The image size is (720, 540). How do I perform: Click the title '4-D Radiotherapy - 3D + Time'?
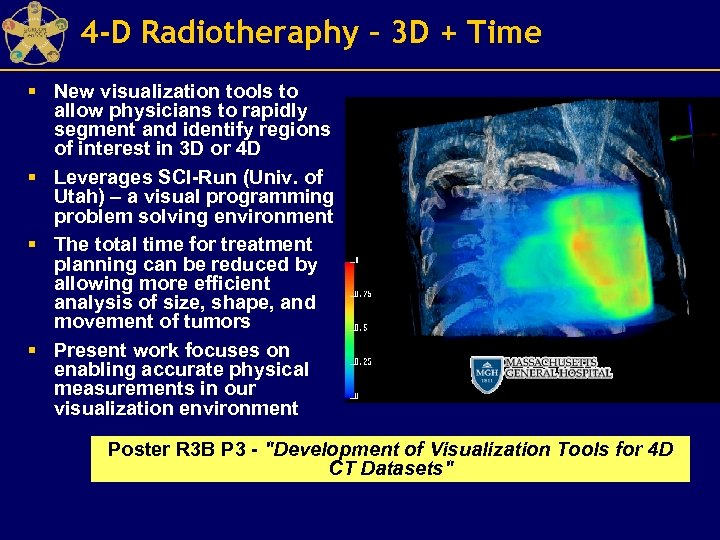311,32
